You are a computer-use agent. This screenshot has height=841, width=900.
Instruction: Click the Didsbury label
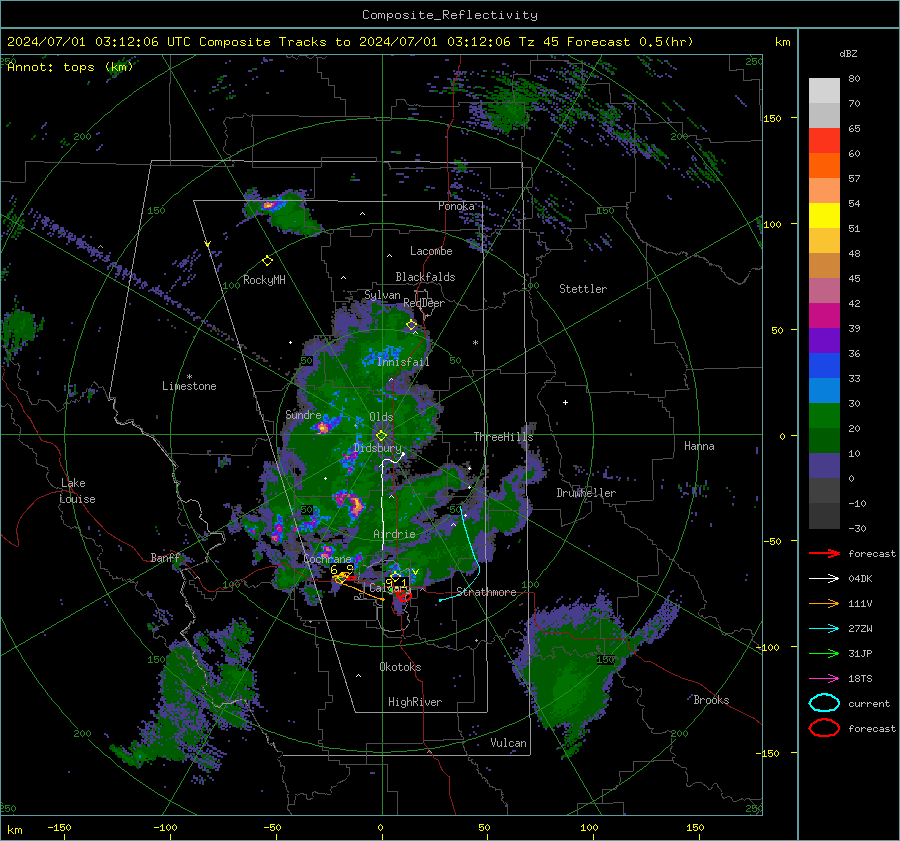(377, 448)
